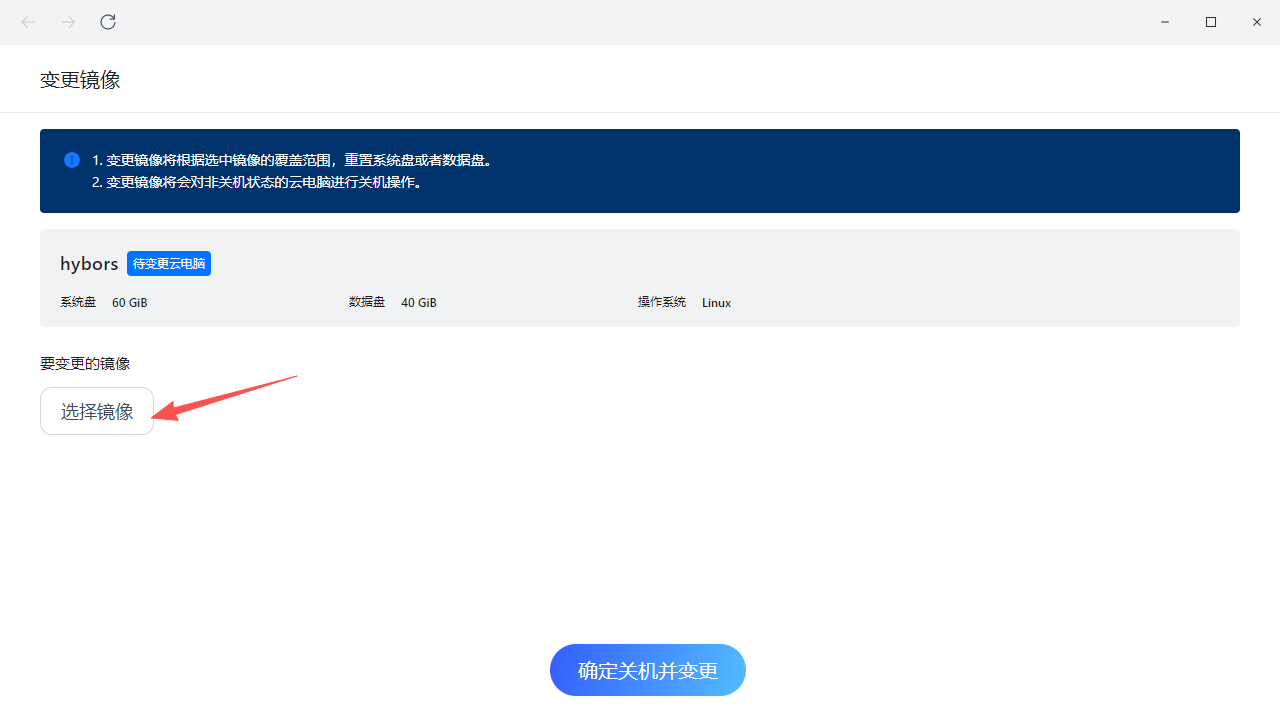1280x720 pixels.
Task: Click the back navigation arrow
Action: coord(28,22)
